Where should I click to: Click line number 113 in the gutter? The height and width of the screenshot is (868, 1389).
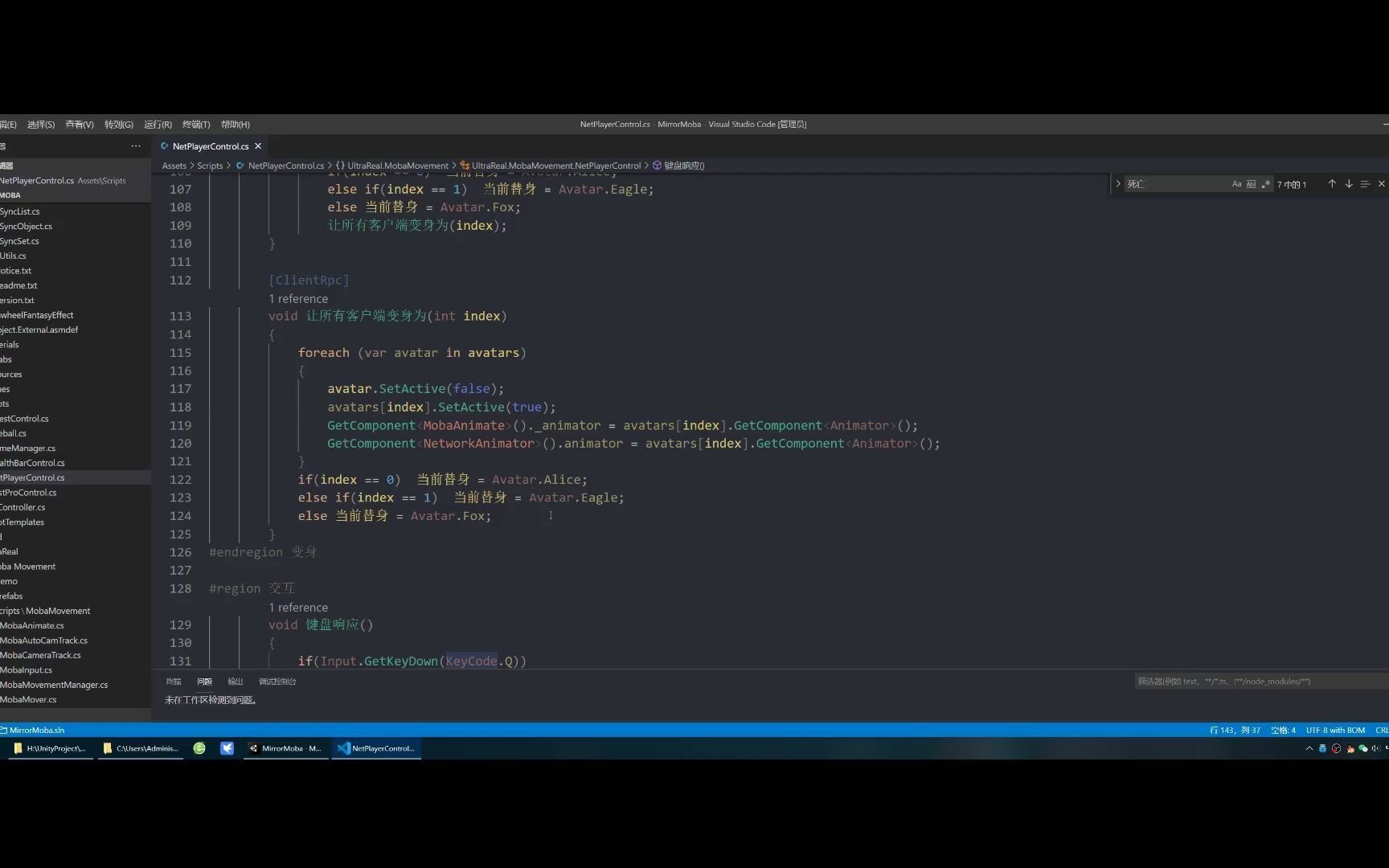point(180,317)
